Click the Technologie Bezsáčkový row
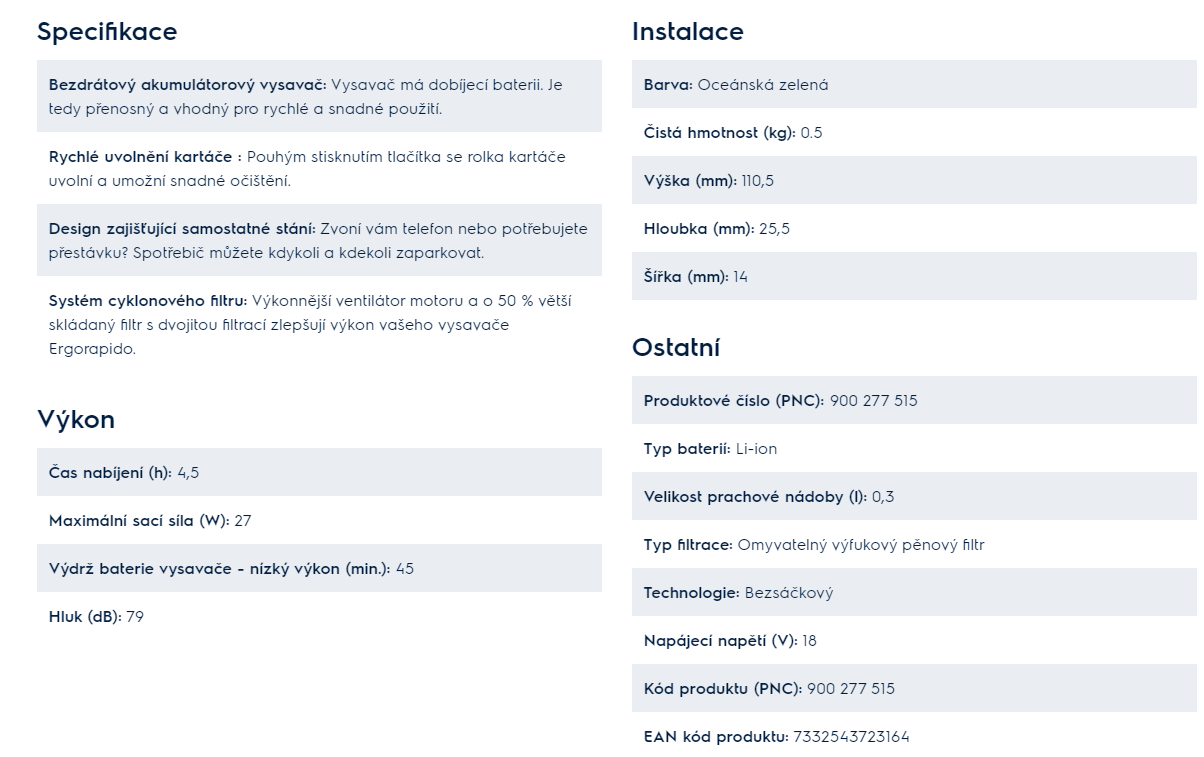Viewport: 1204px width, 757px height. click(x=914, y=592)
